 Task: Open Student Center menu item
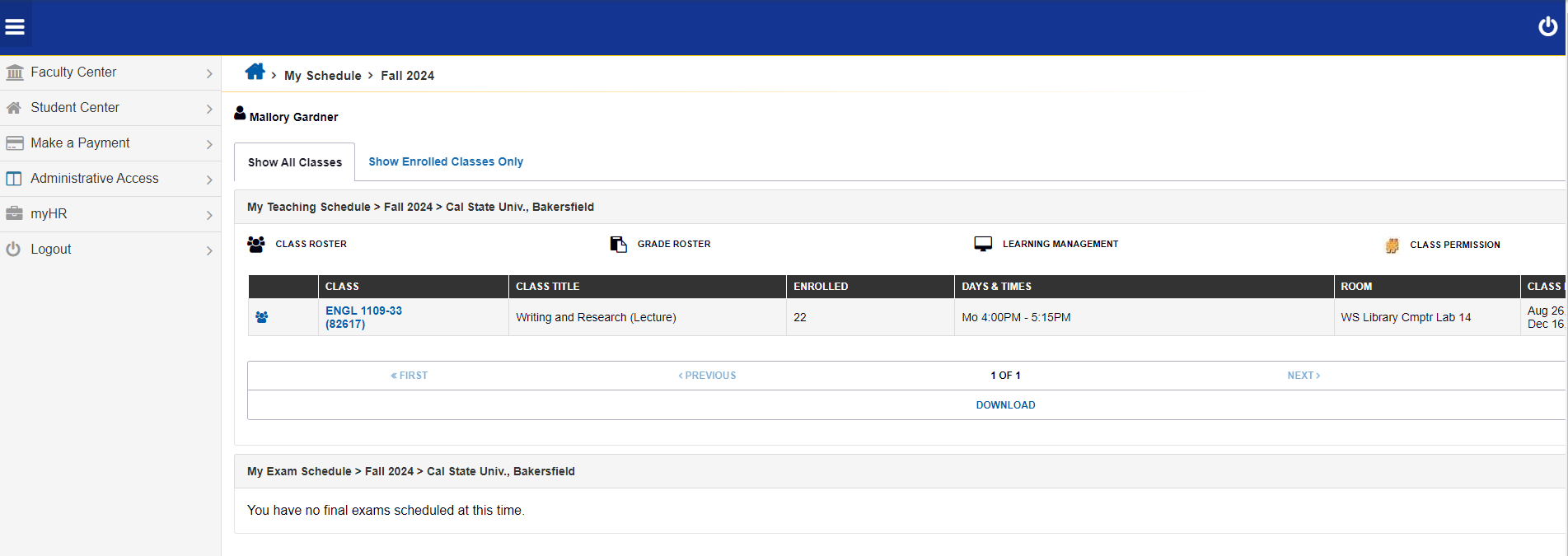coord(110,108)
